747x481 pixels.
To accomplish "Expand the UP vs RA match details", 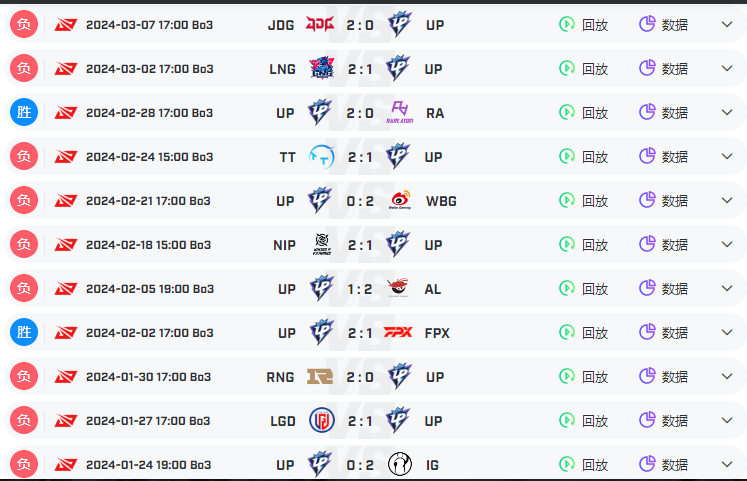I will [727, 112].
